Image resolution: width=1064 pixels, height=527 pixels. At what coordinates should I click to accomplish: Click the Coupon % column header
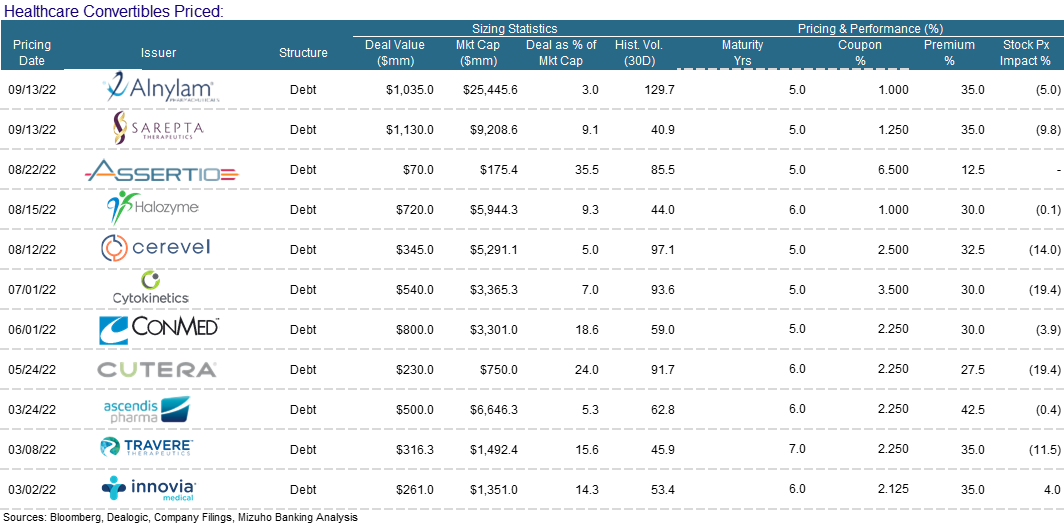(859, 53)
